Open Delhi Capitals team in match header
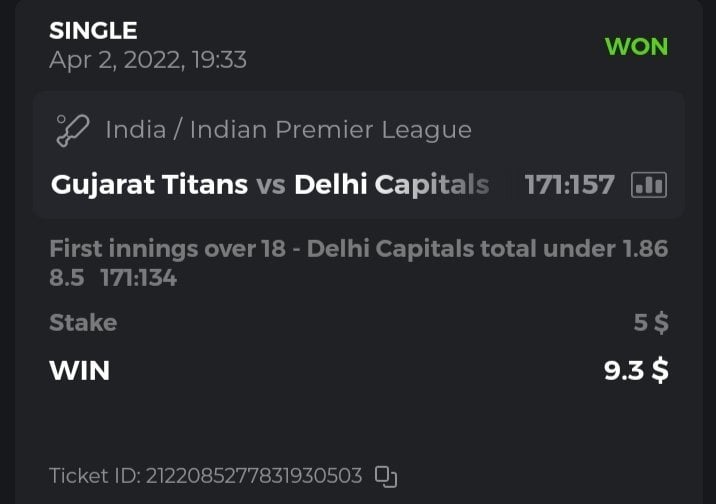This screenshot has height=504, width=716. [392, 185]
